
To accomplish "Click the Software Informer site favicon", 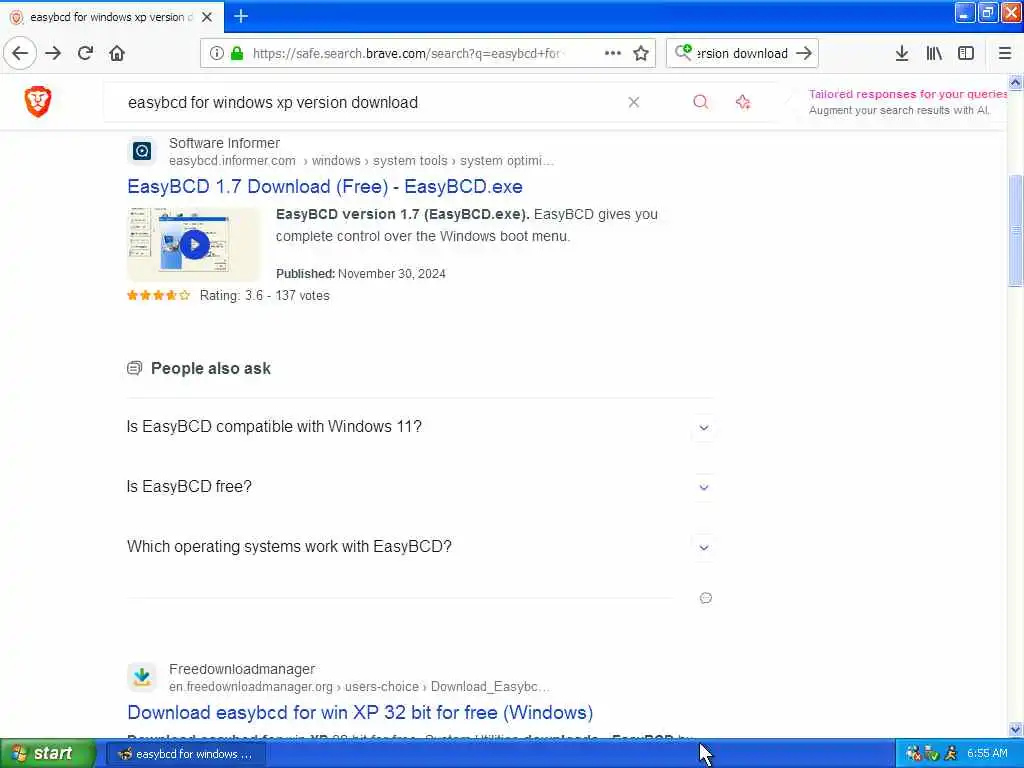I will click(142, 151).
